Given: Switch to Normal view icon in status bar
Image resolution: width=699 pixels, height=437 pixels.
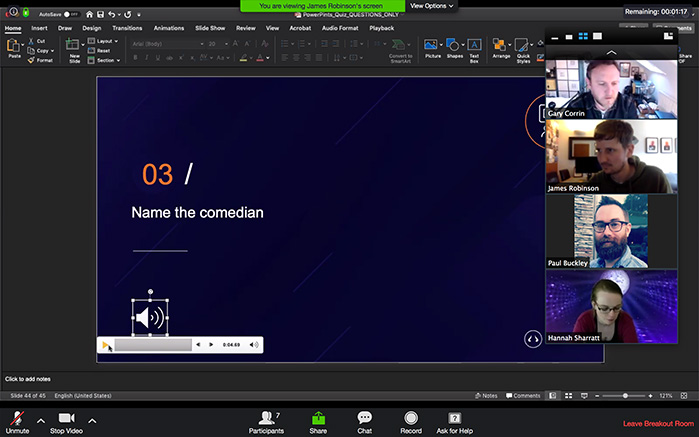Looking at the screenshot, I should [552, 396].
